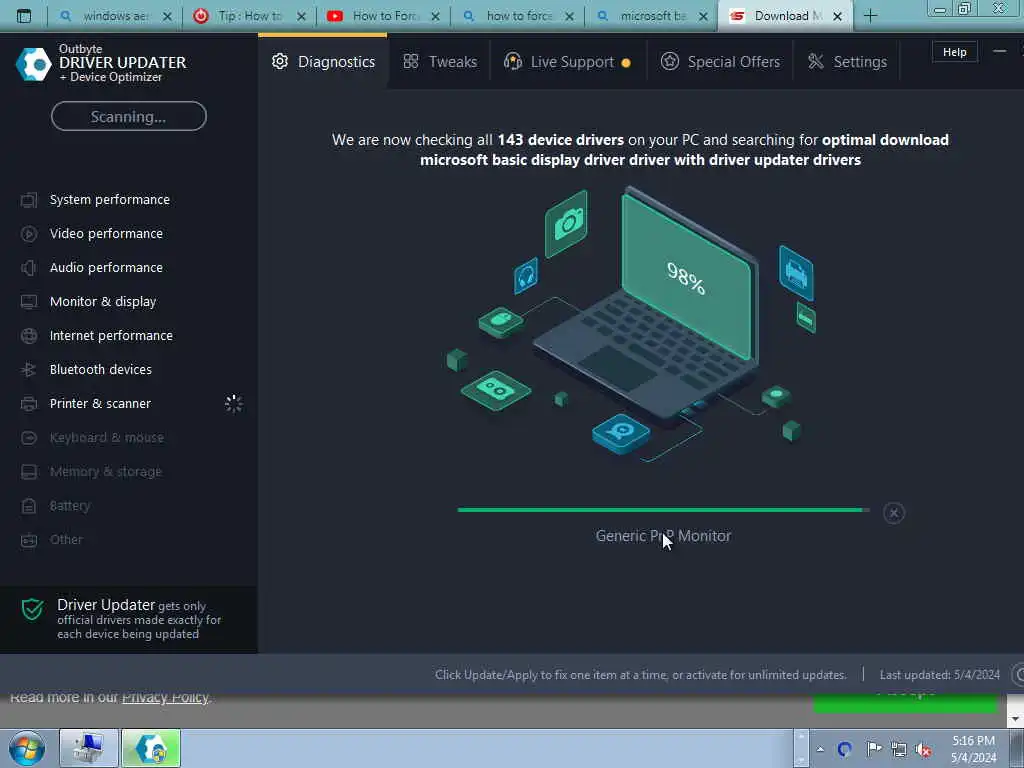The height and width of the screenshot is (768, 1024).
Task: Click the Battery icon in sidebar
Action: click(29, 505)
